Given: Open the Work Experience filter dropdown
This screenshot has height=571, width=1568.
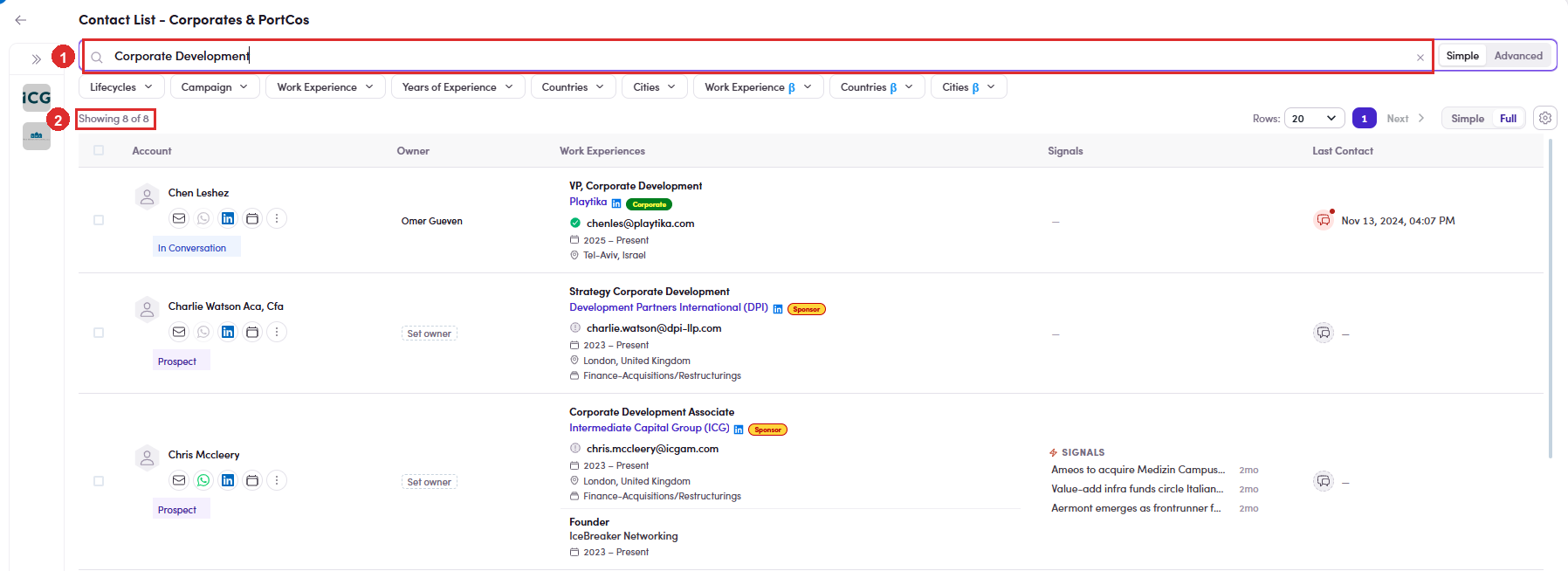Looking at the screenshot, I should coord(326,87).
